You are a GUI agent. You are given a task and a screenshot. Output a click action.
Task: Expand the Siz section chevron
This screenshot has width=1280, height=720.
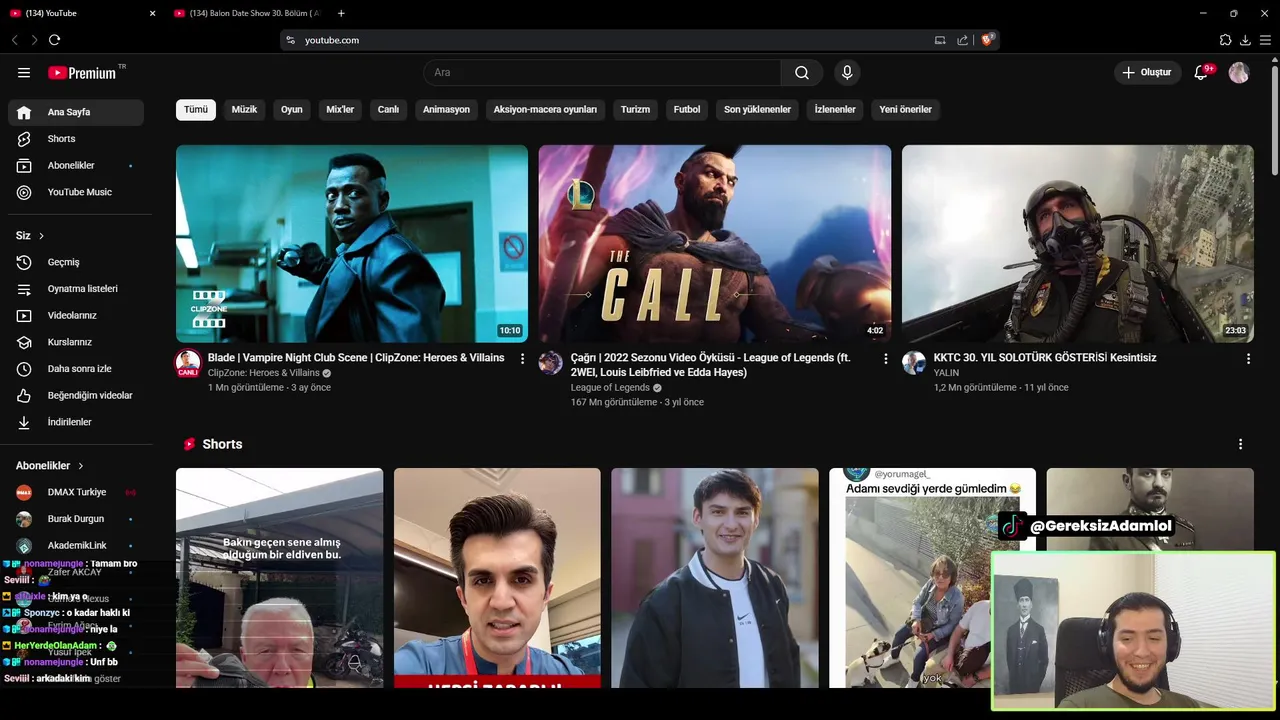coord(41,236)
